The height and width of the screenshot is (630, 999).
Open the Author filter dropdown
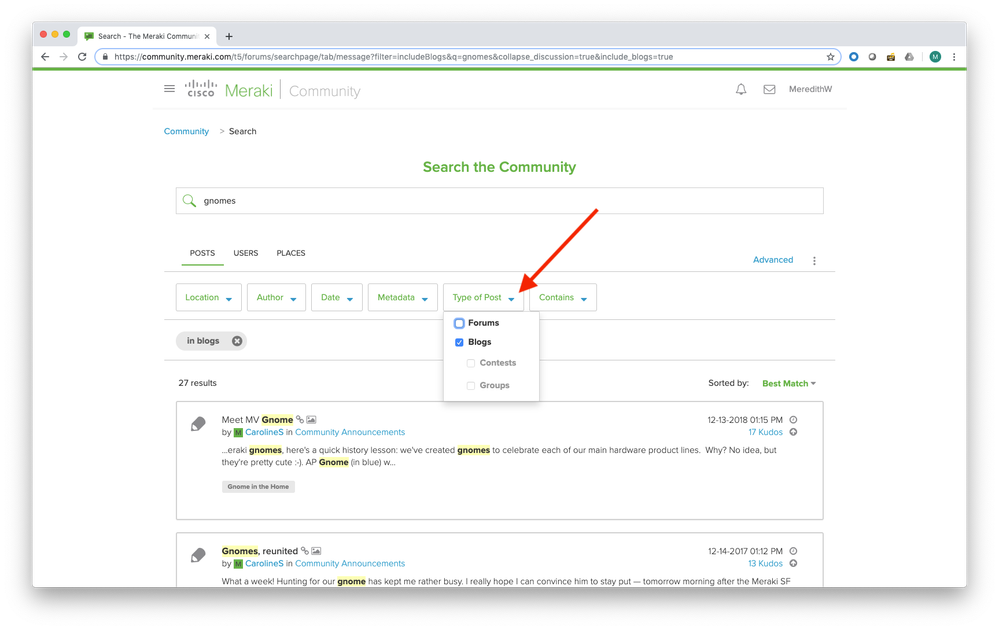276,298
